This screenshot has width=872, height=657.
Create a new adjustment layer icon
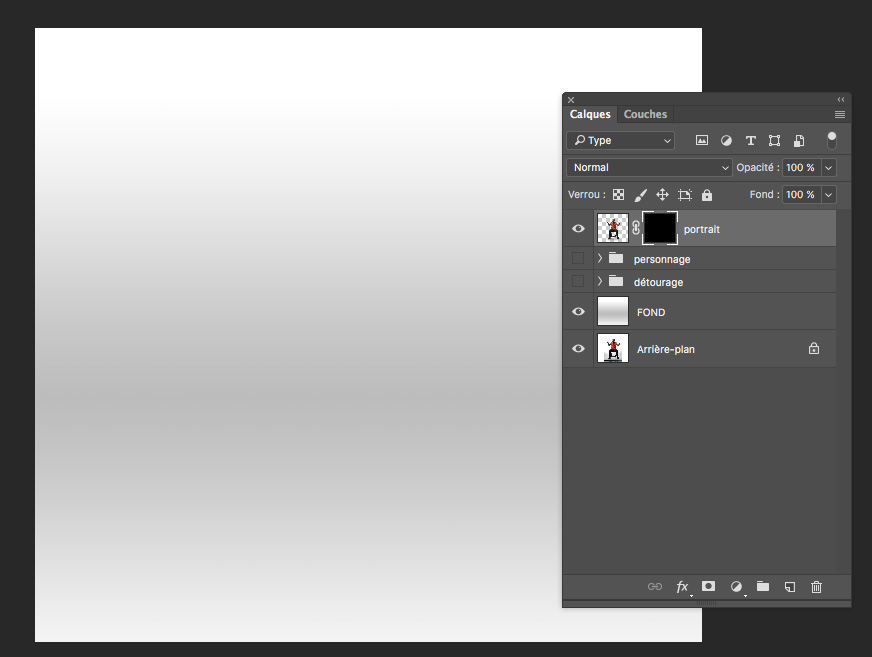point(736,587)
